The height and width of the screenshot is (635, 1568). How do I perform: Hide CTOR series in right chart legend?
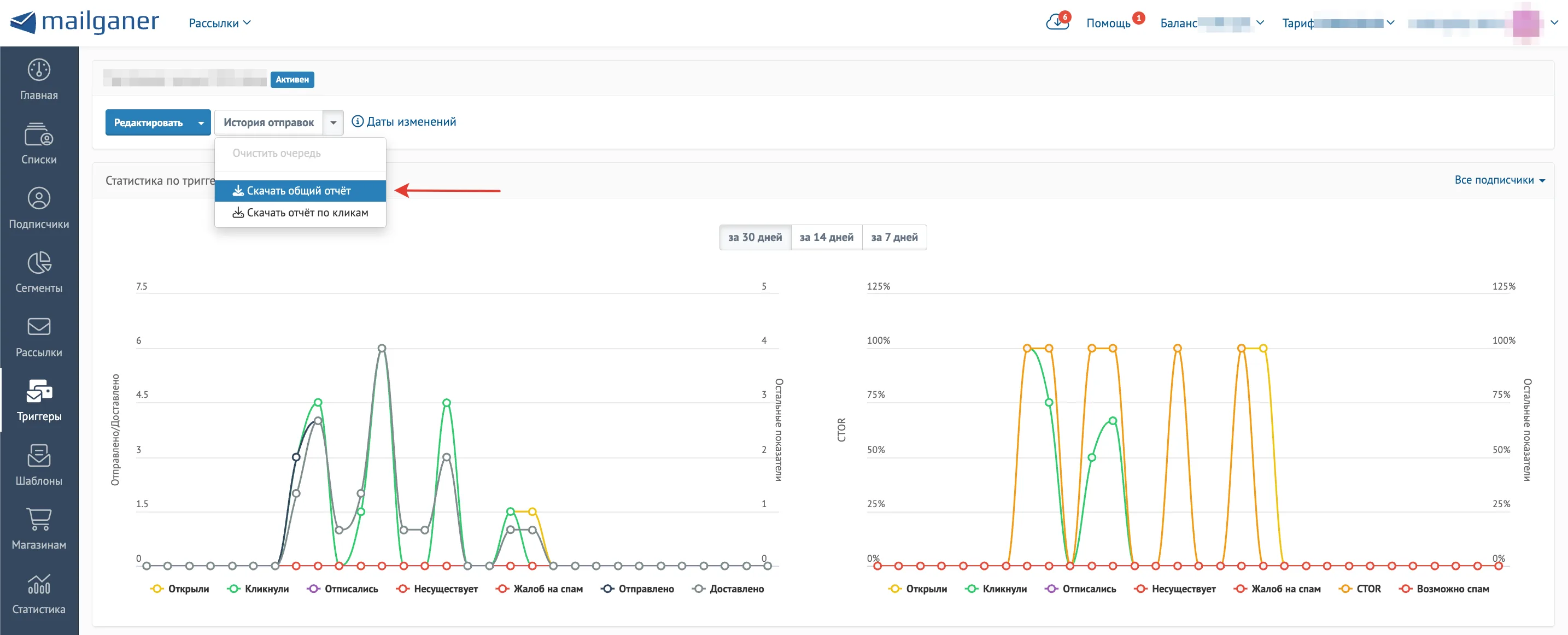[x=1360, y=589]
